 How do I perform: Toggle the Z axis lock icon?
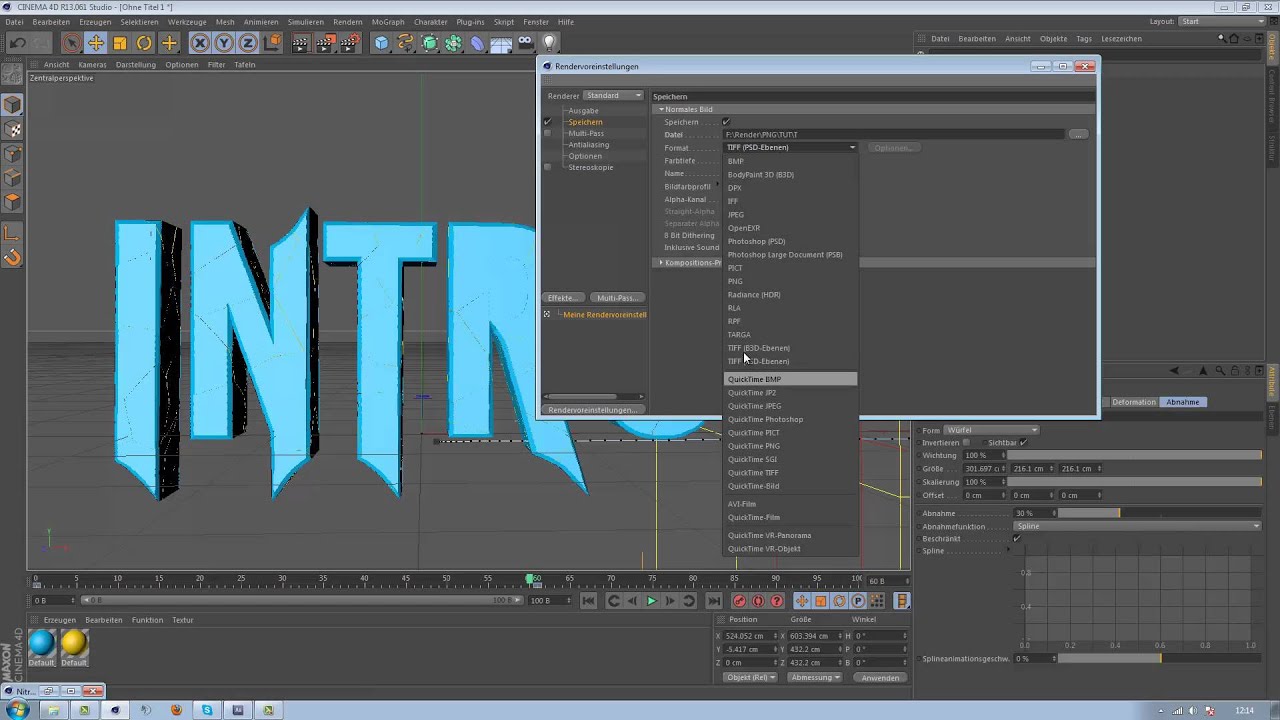(248, 43)
